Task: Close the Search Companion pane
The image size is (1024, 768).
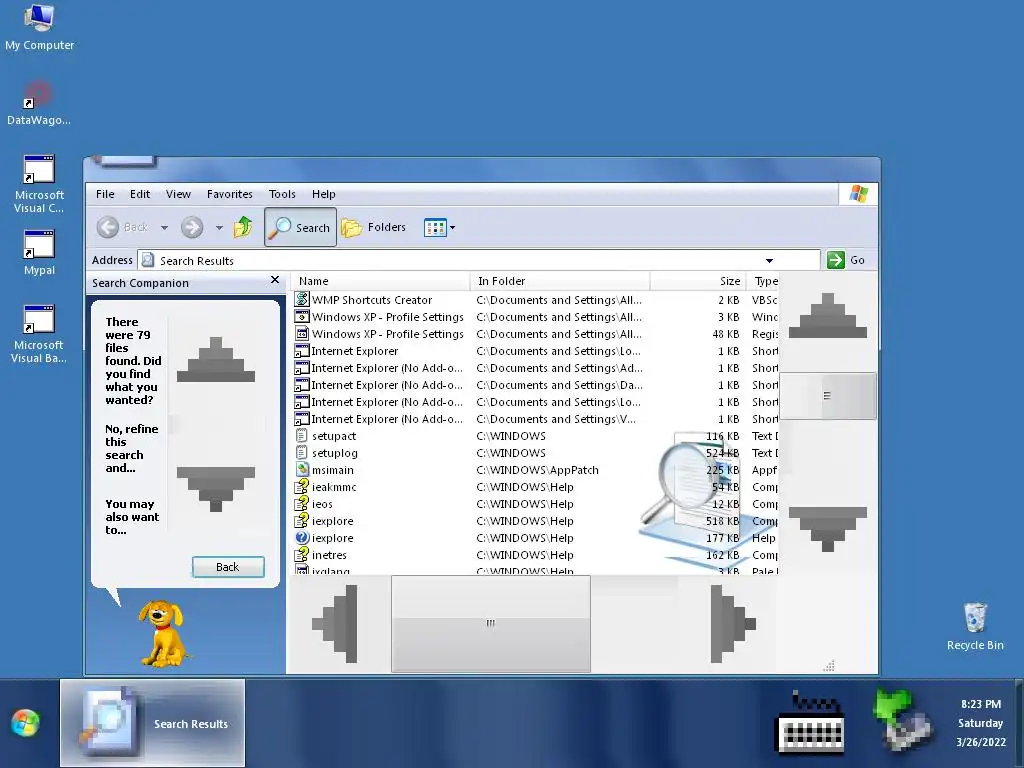Action: pos(275,280)
